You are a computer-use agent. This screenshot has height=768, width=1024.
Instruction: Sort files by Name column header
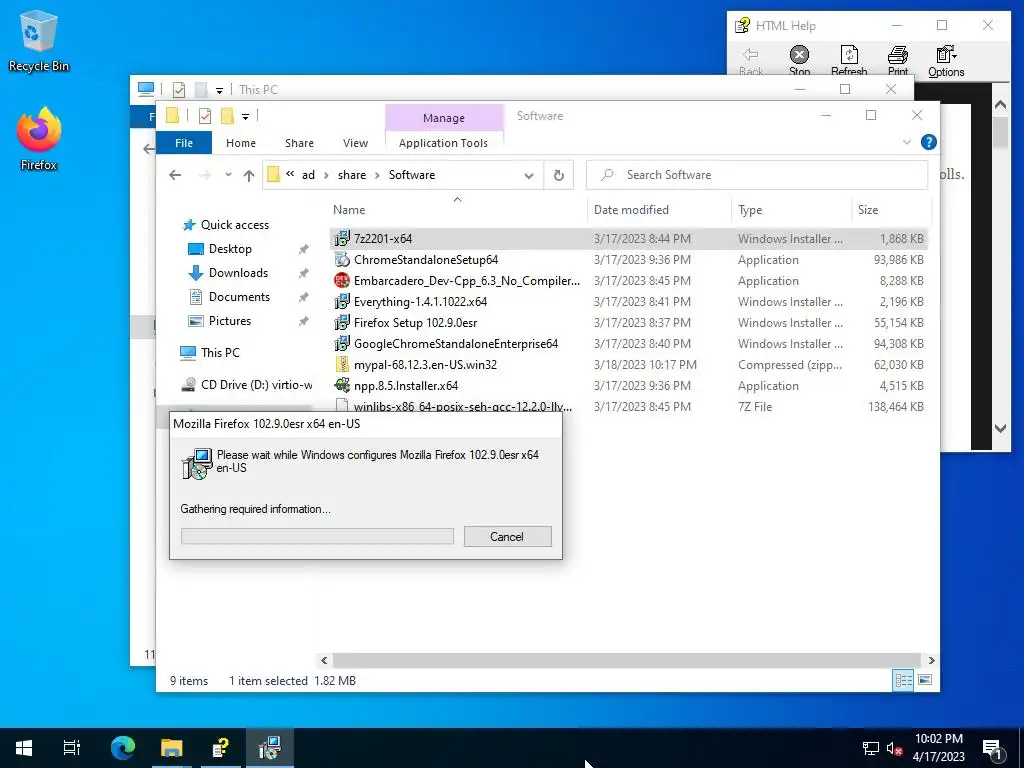coord(457,210)
